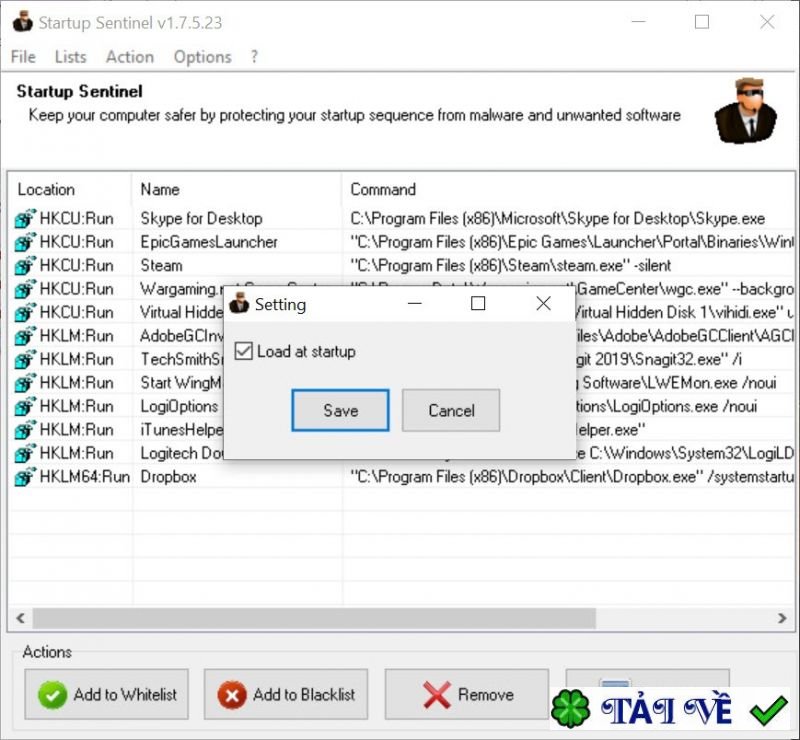Viewport: 800px width, 740px height.
Task: Click the Skype.exe command path
Action: tap(558, 218)
